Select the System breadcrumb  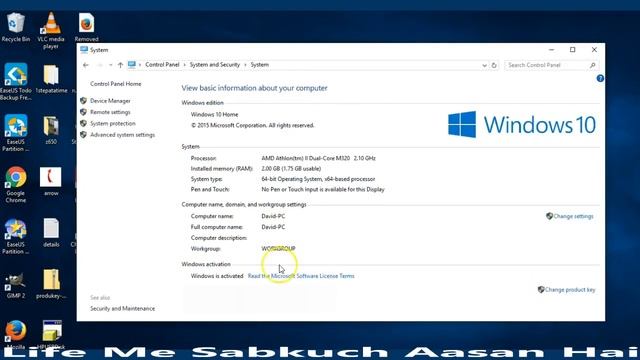point(260,65)
